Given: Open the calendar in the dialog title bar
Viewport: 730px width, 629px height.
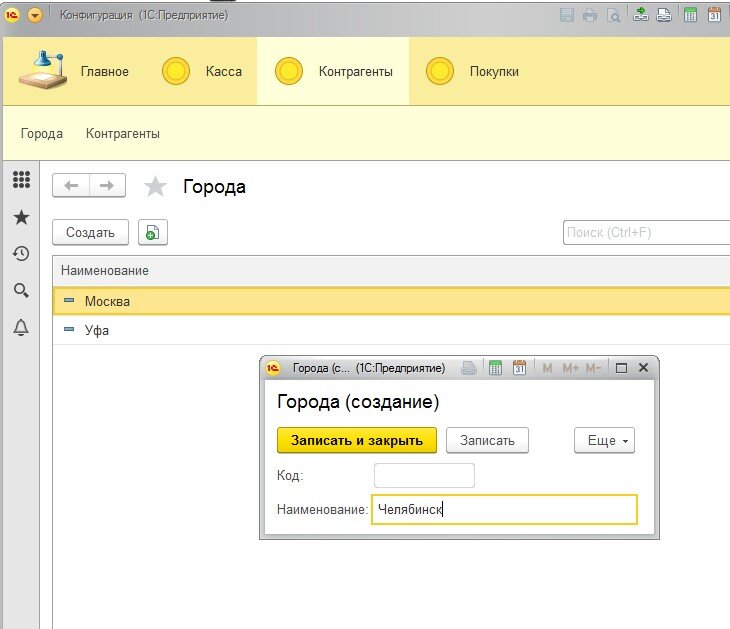Looking at the screenshot, I should pyautogui.click(x=519, y=368).
